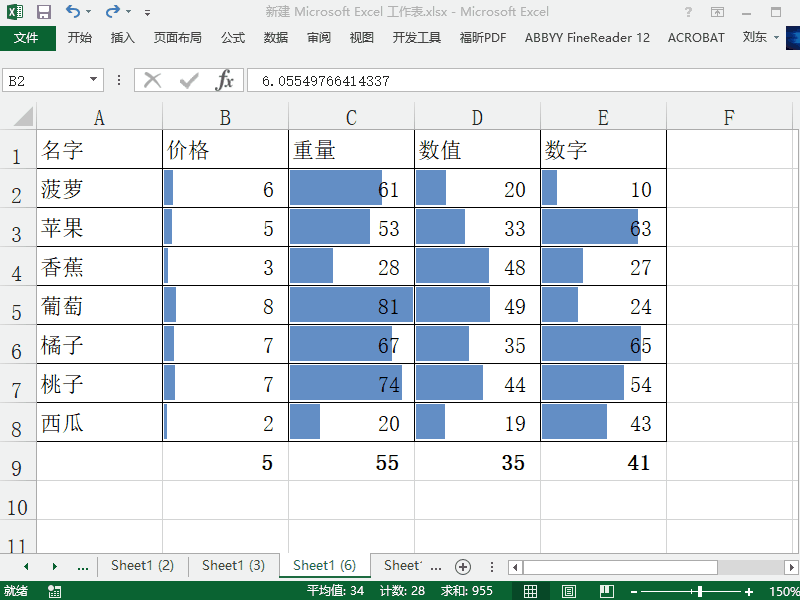
Task: Open the ABBYY FineReader 12 tab
Action: click(587, 37)
